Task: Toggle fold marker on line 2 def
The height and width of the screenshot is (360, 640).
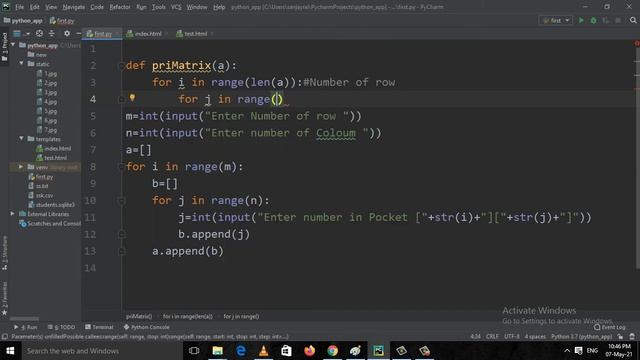Action: coord(121,66)
